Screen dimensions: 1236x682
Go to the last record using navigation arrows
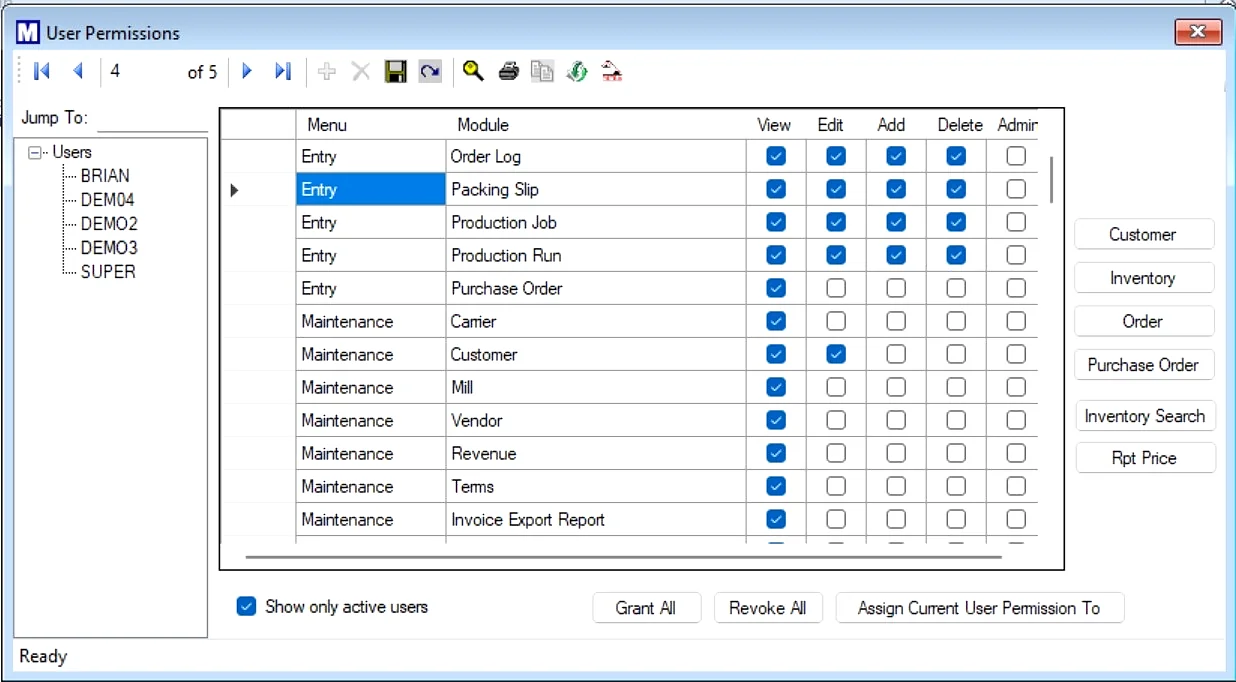282,70
